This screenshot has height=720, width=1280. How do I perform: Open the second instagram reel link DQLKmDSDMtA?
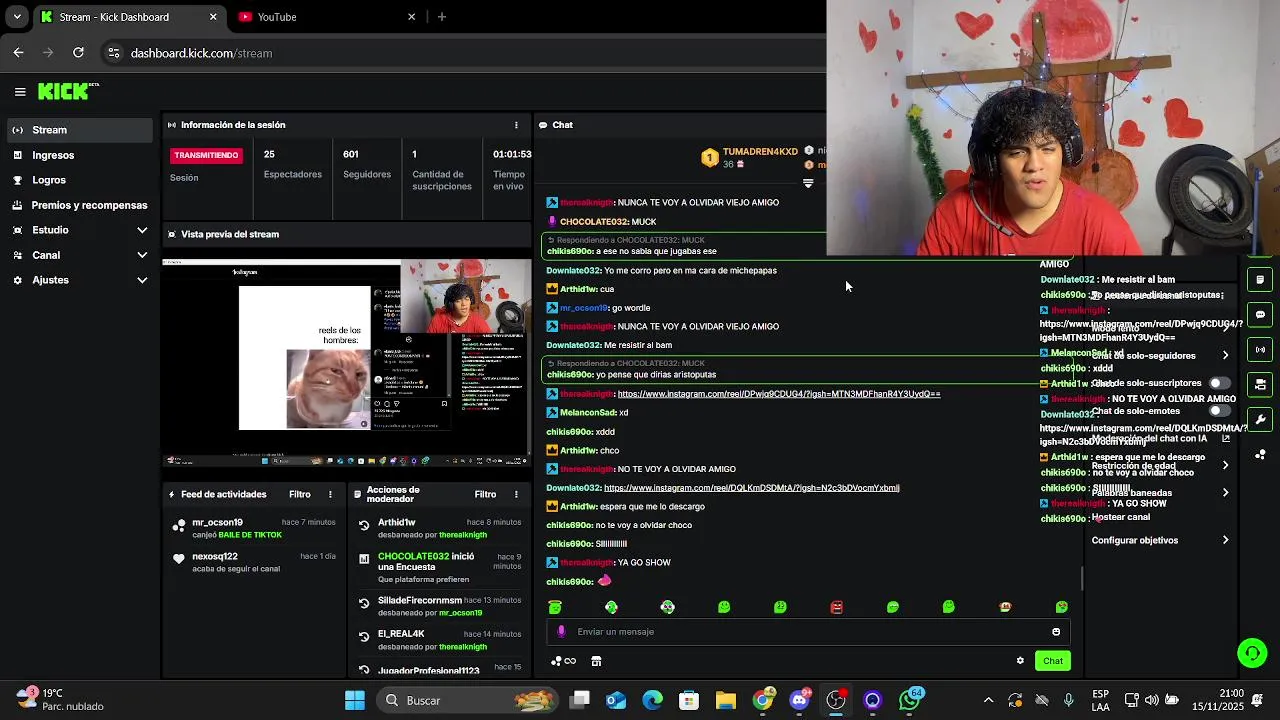click(752, 488)
